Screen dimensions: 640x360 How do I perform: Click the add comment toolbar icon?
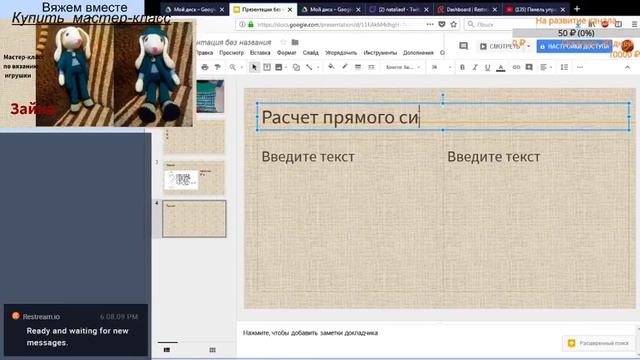pos(529,67)
